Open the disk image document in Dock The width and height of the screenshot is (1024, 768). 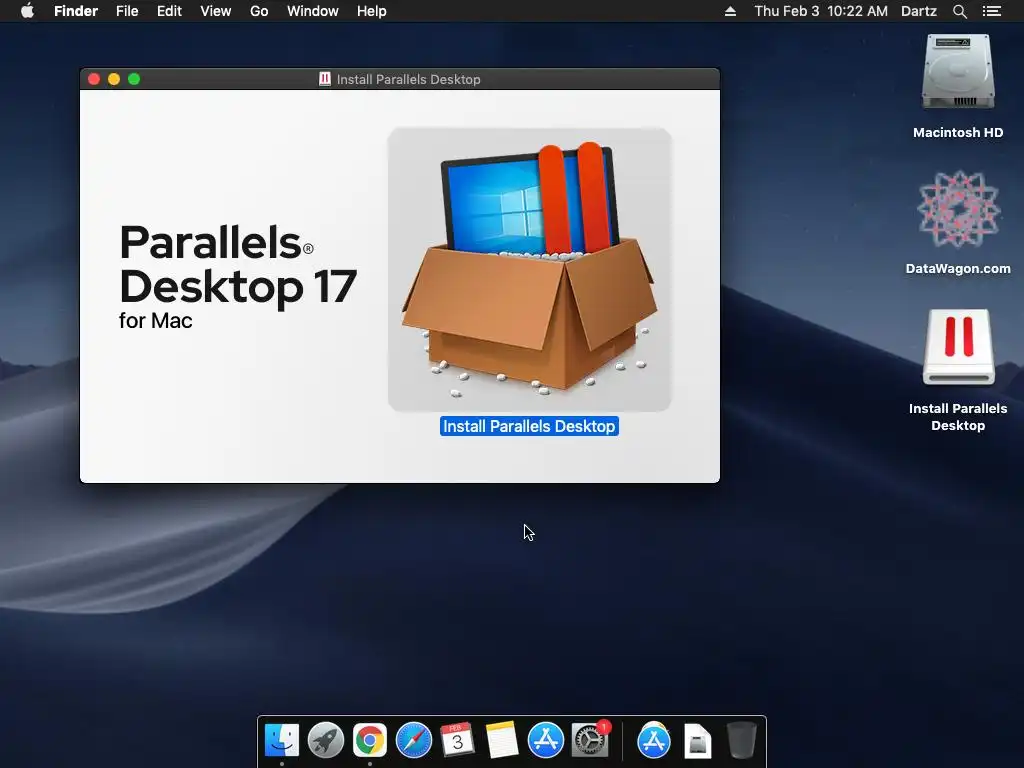point(697,741)
